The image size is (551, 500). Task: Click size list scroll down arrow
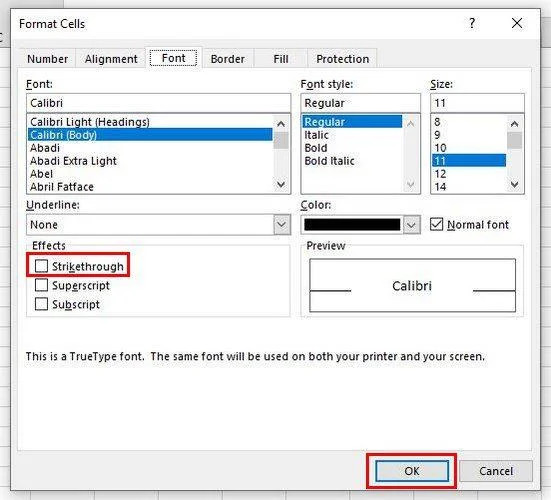(x=514, y=184)
